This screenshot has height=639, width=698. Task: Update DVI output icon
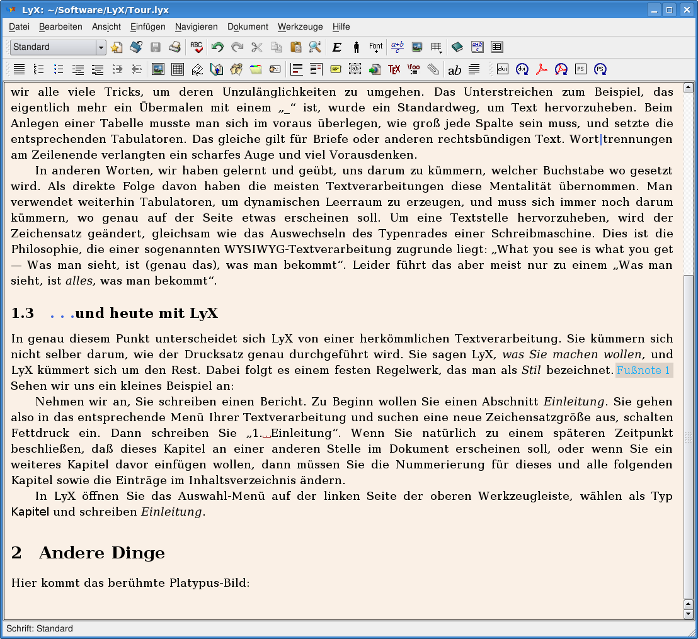click(x=522, y=69)
